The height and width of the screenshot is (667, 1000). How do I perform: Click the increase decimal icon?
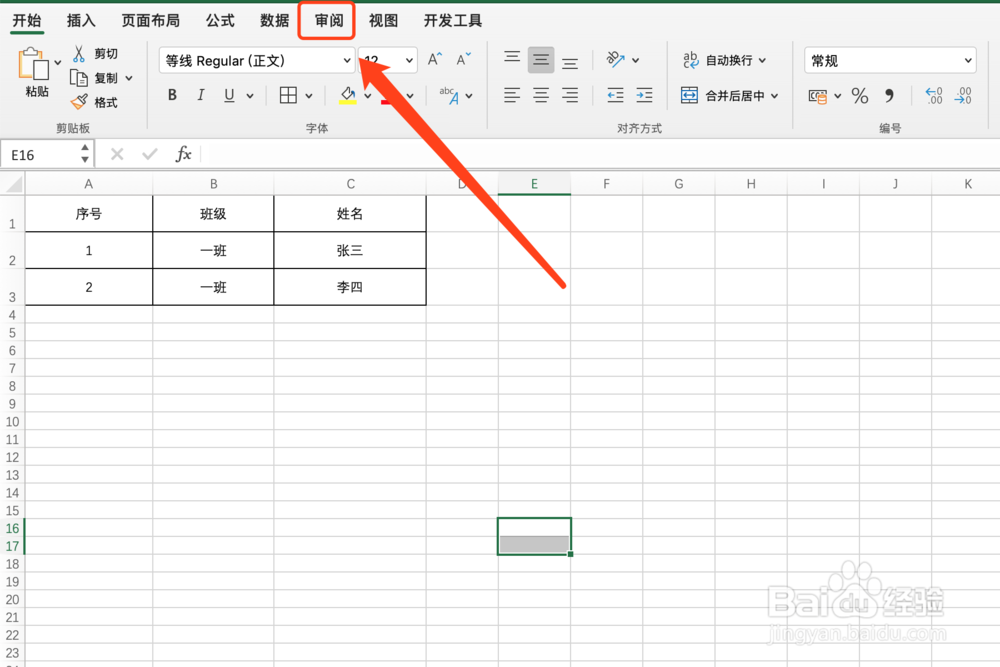click(933, 96)
